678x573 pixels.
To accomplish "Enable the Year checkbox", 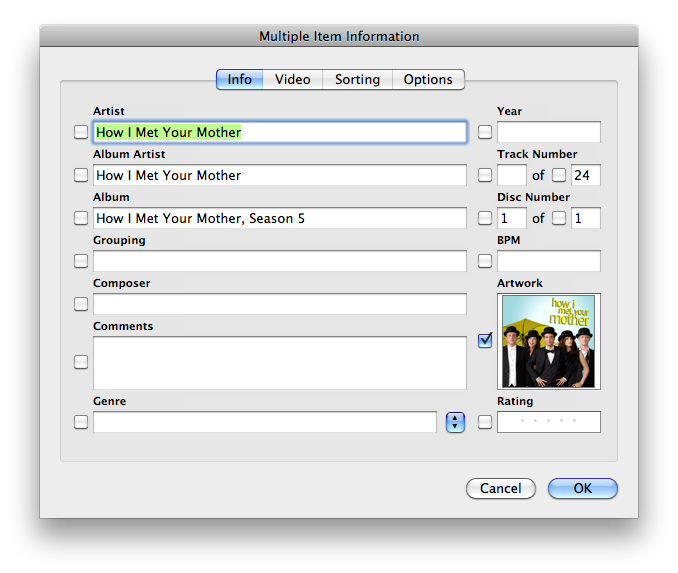I will click(x=485, y=132).
